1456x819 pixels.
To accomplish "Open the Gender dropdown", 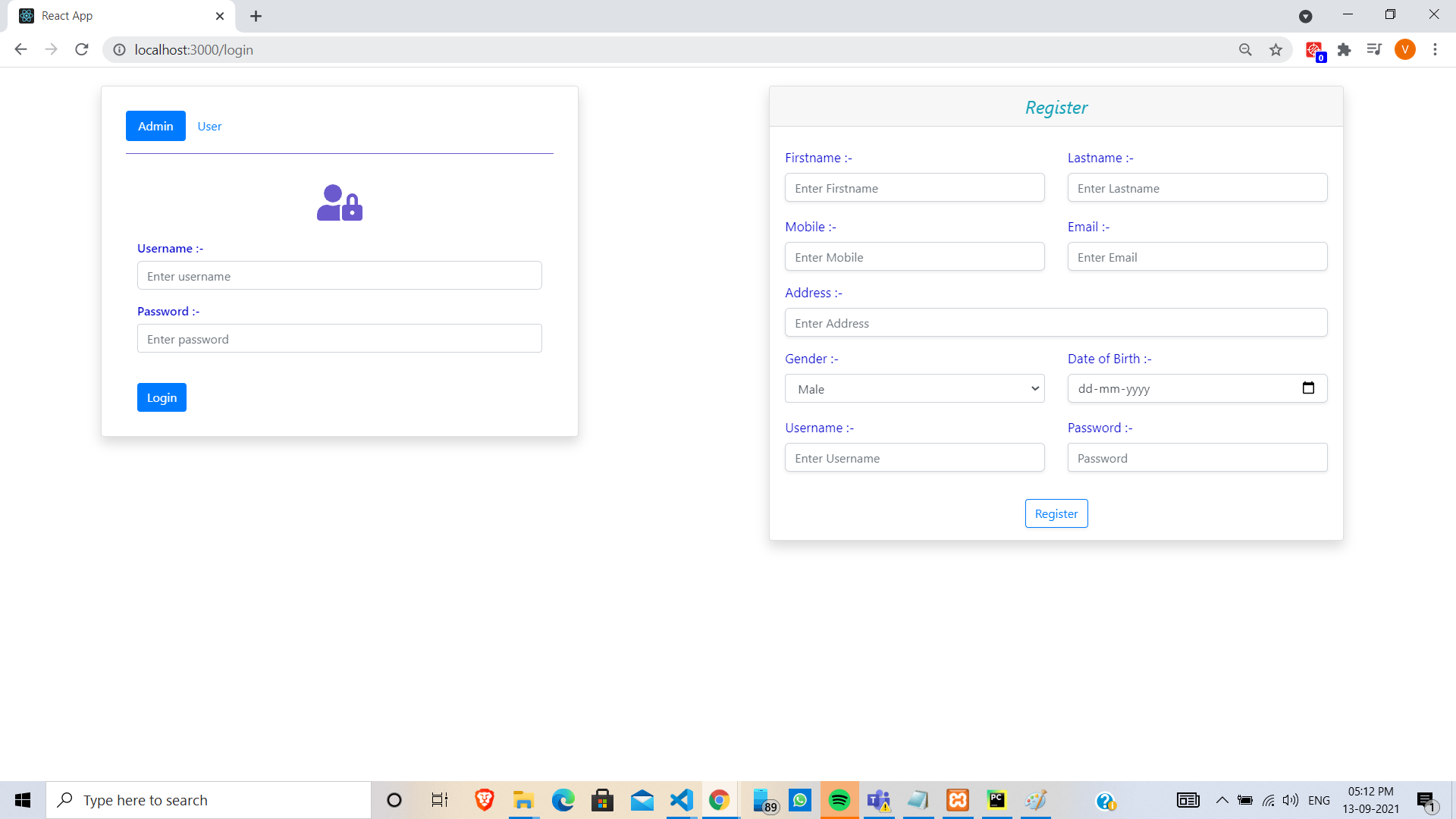I will click(x=914, y=388).
